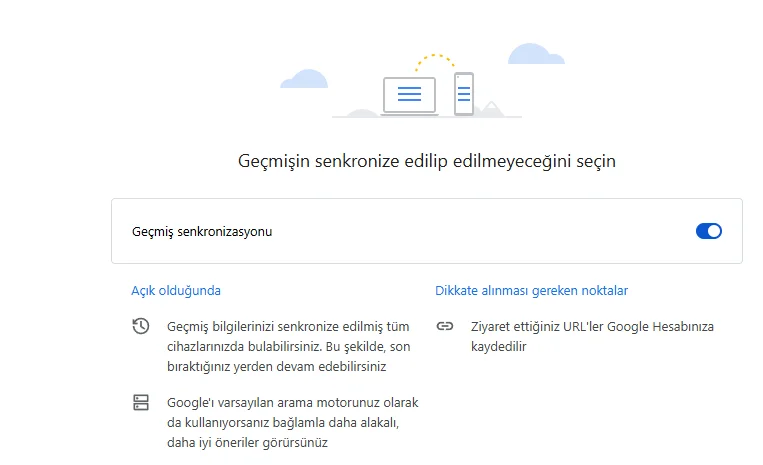
Task: Click the search engine server icon
Action: pos(141,402)
